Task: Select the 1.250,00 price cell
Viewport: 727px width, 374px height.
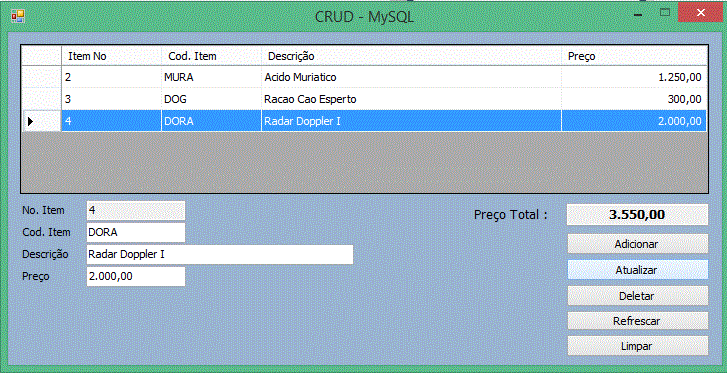Action: point(634,77)
